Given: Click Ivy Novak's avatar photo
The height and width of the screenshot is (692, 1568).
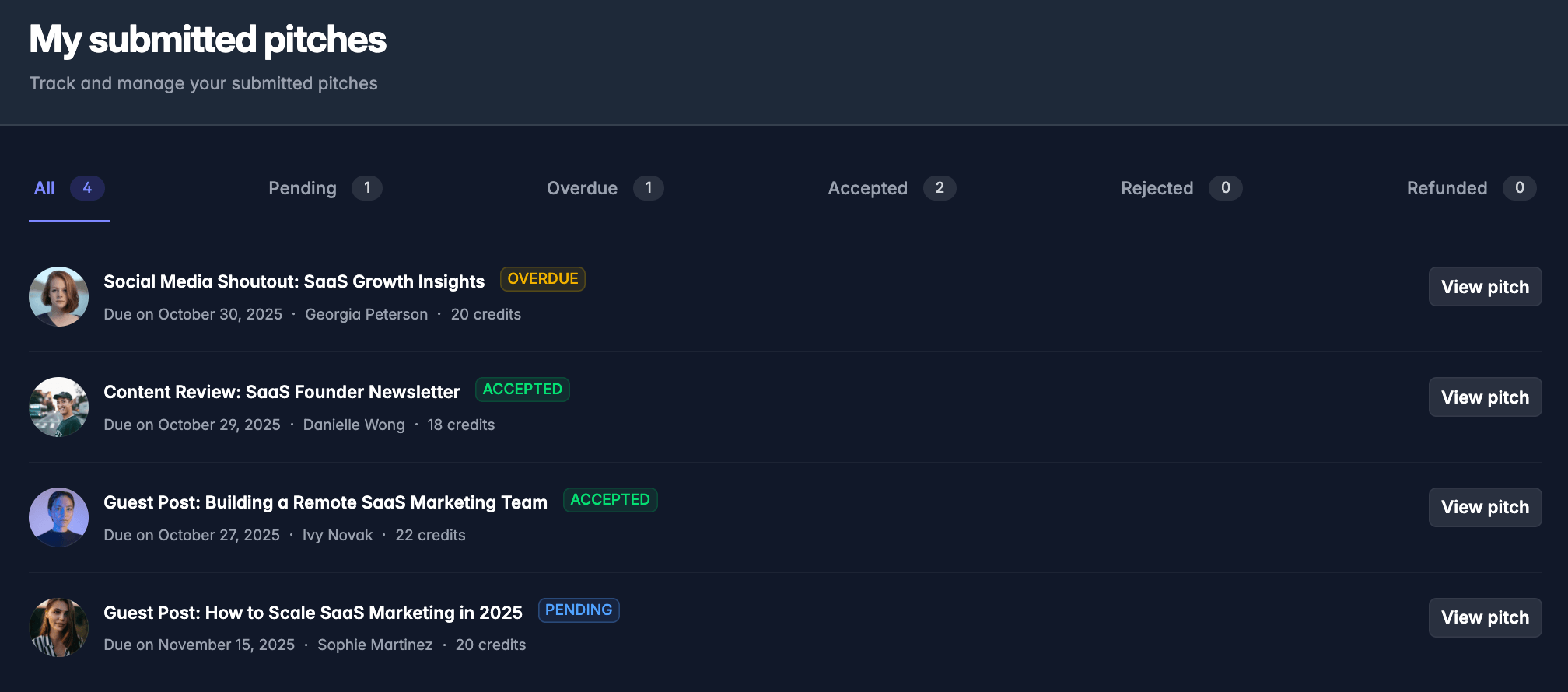Looking at the screenshot, I should [x=58, y=517].
